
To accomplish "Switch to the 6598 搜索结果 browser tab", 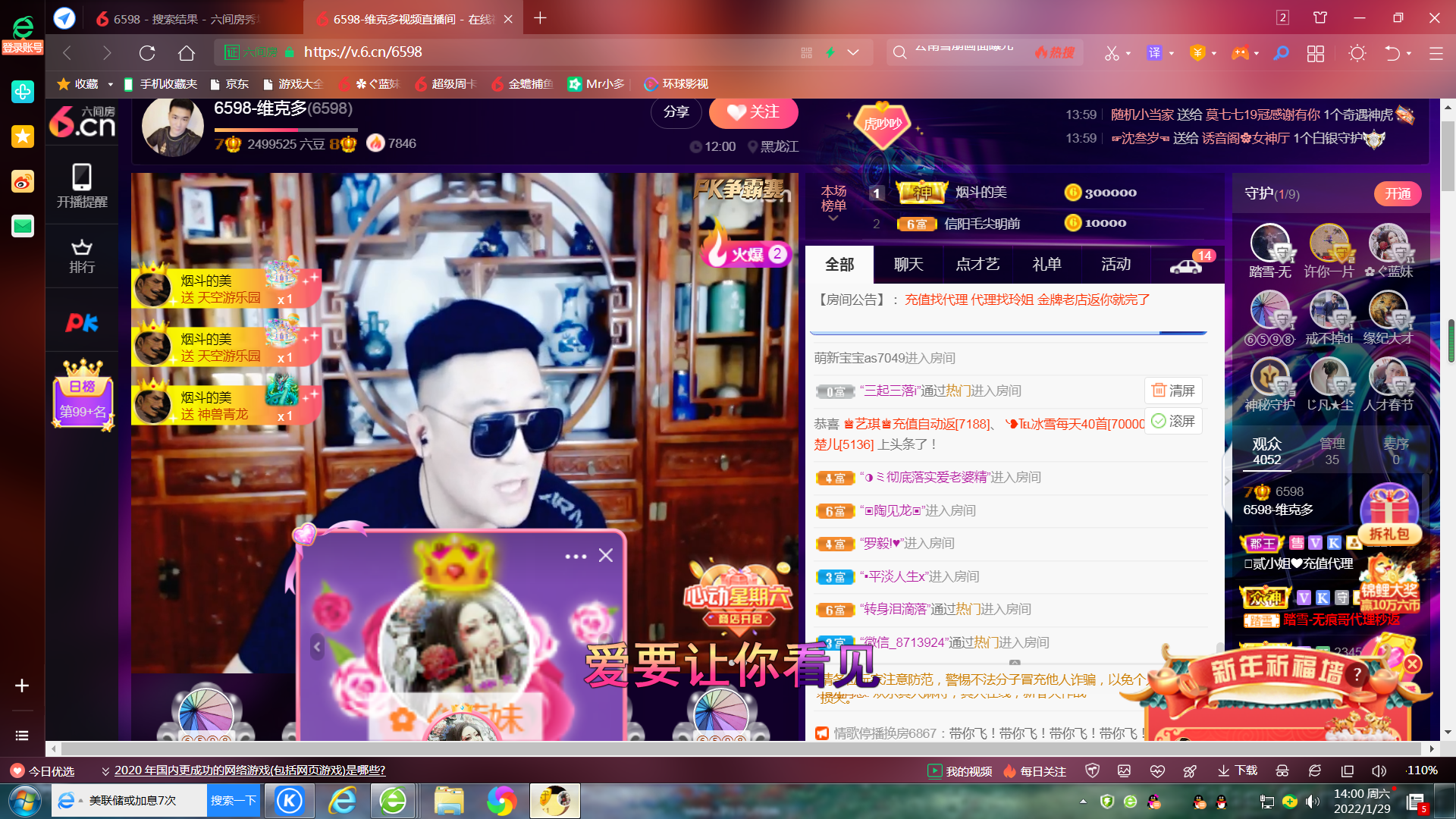I will (x=179, y=19).
